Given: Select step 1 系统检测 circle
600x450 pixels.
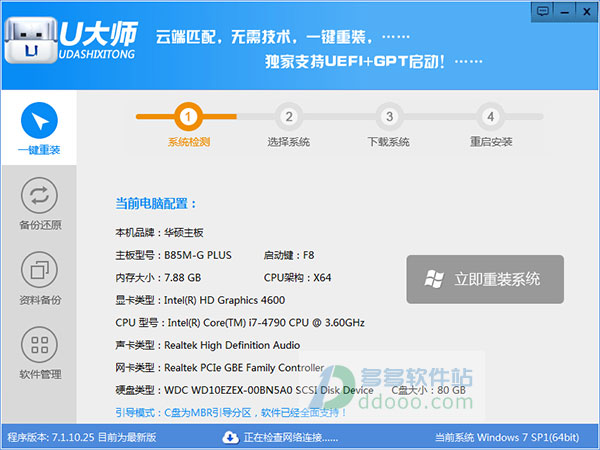Looking at the screenshot, I should 188,116.
